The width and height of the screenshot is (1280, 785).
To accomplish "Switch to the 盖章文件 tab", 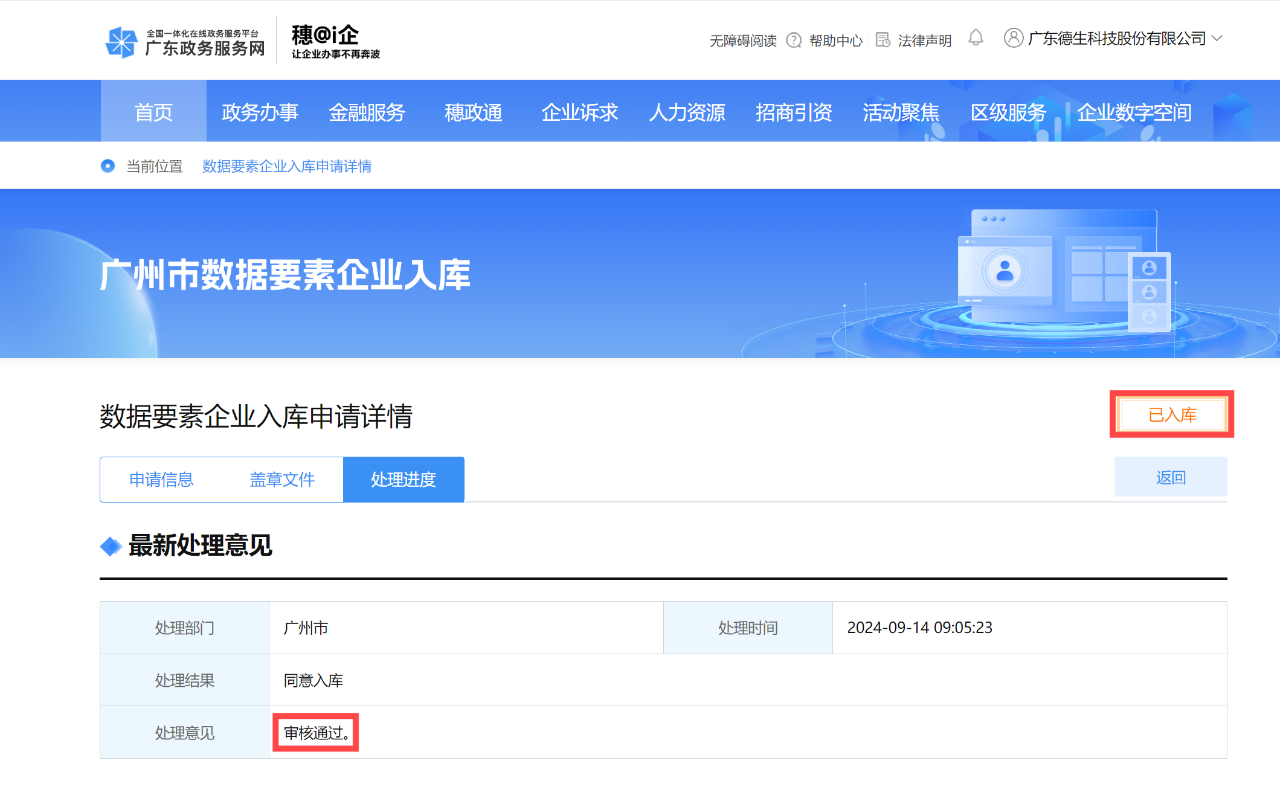I will (x=282, y=480).
